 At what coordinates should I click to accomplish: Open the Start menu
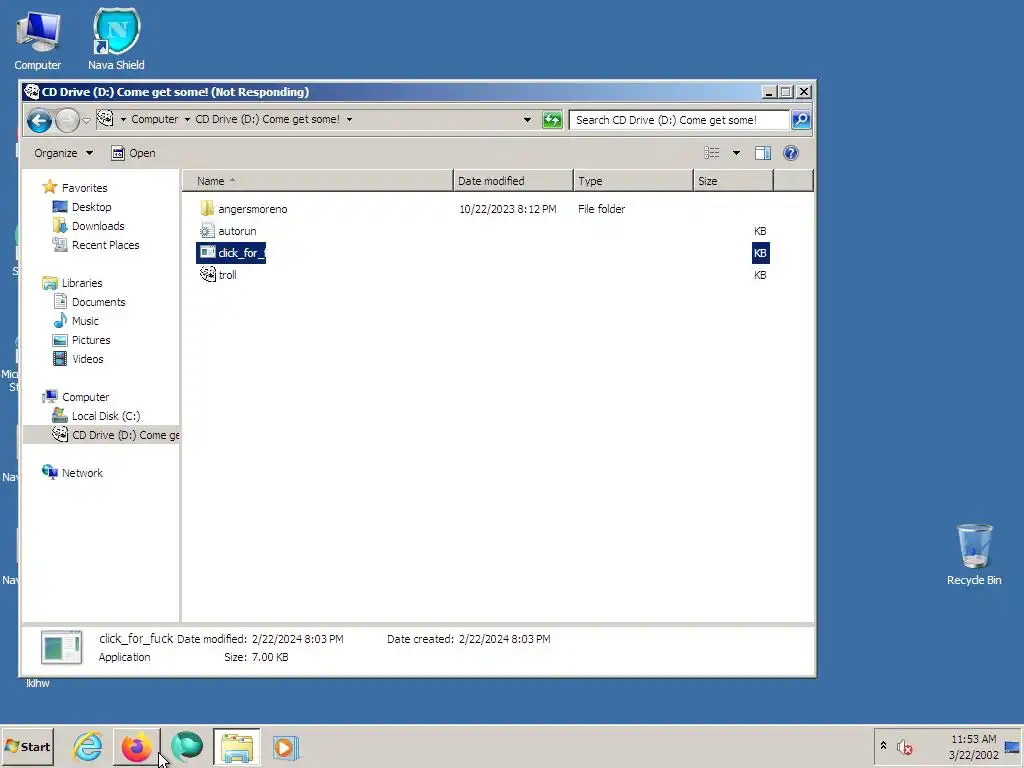pos(27,746)
